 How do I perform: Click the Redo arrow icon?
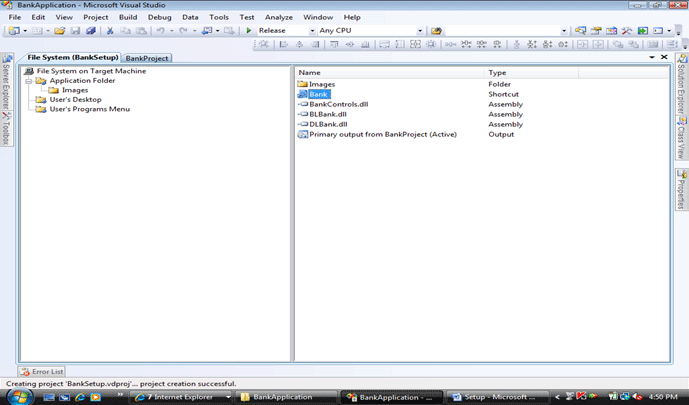tap(183, 30)
